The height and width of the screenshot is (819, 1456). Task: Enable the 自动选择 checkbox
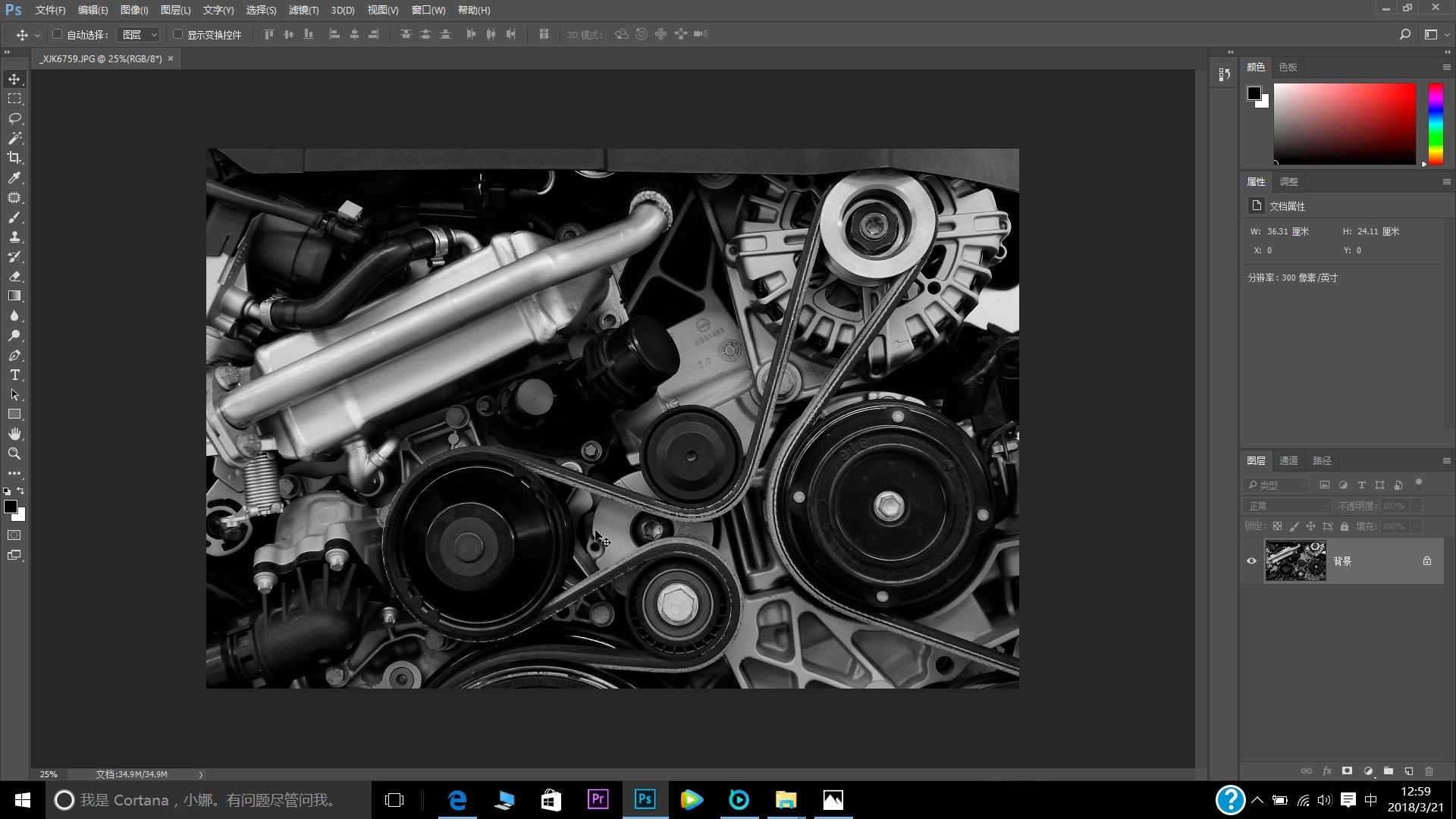[x=57, y=34]
